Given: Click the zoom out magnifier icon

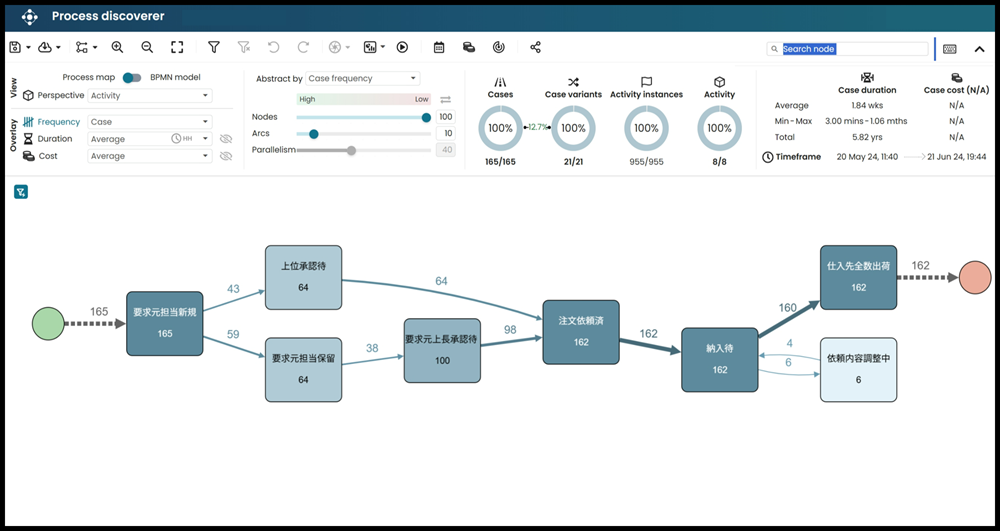Looking at the screenshot, I should pos(147,47).
